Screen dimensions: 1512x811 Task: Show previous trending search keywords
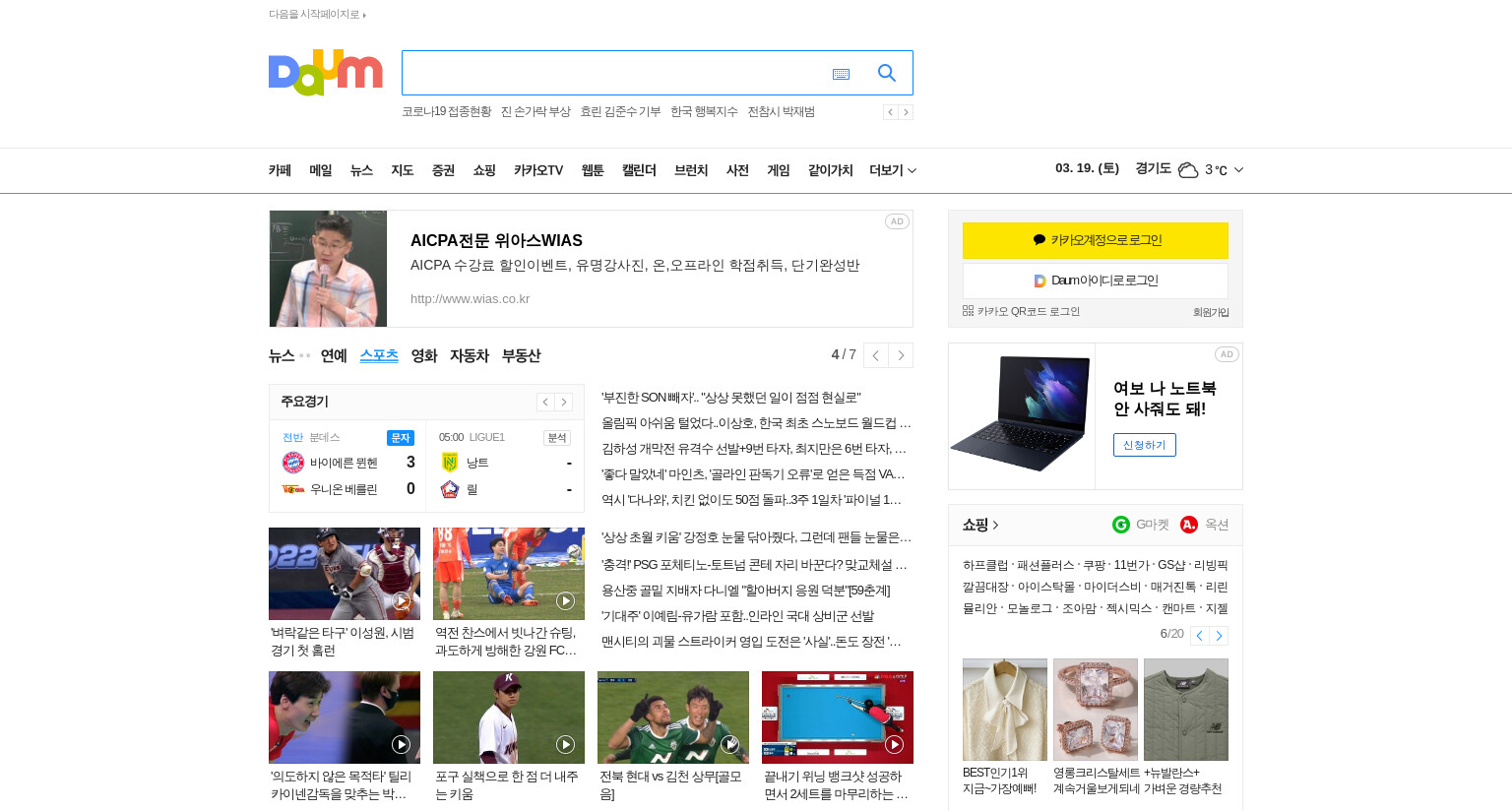pos(890,112)
